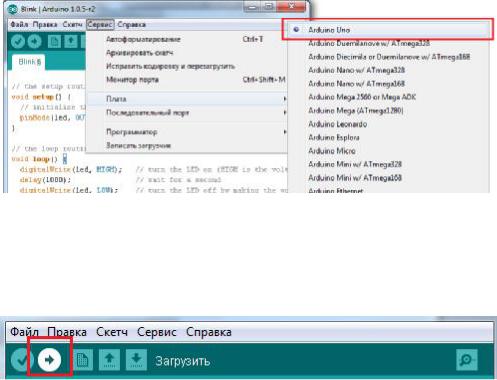
Task: Choose Архивировать скетч menu entry
Action: click(x=187, y=53)
